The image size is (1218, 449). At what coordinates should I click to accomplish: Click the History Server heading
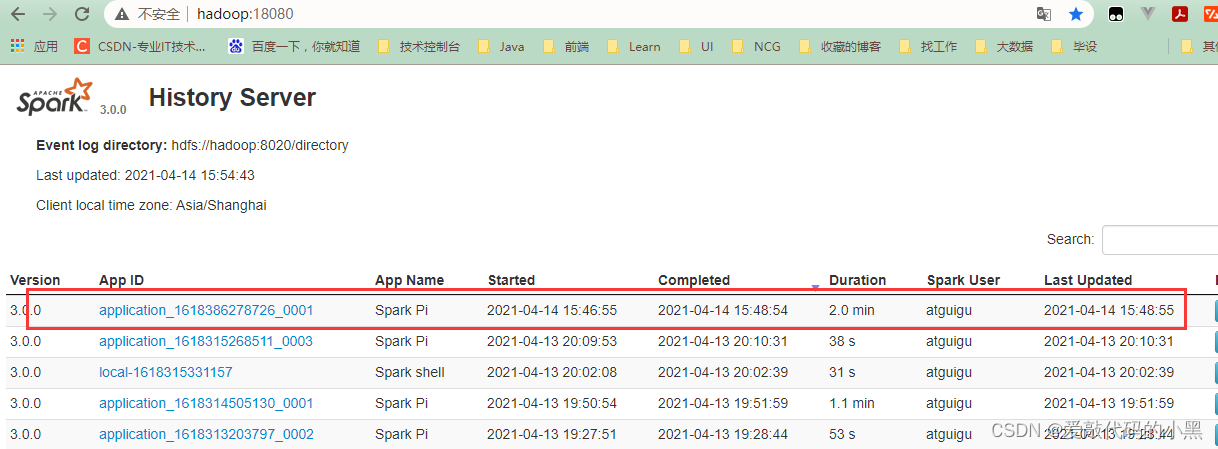pyautogui.click(x=232, y=98)
